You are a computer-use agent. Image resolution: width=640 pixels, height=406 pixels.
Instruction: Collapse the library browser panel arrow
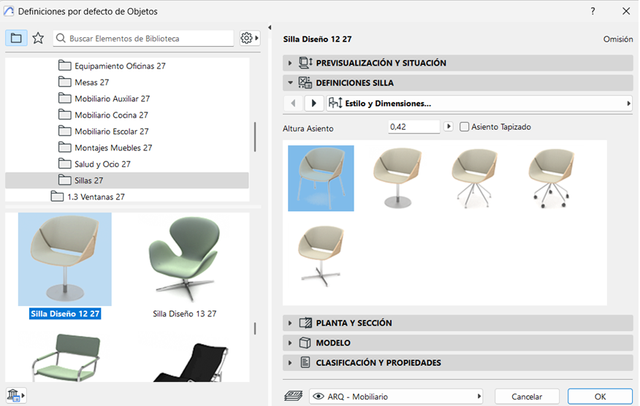coord(269,27)
